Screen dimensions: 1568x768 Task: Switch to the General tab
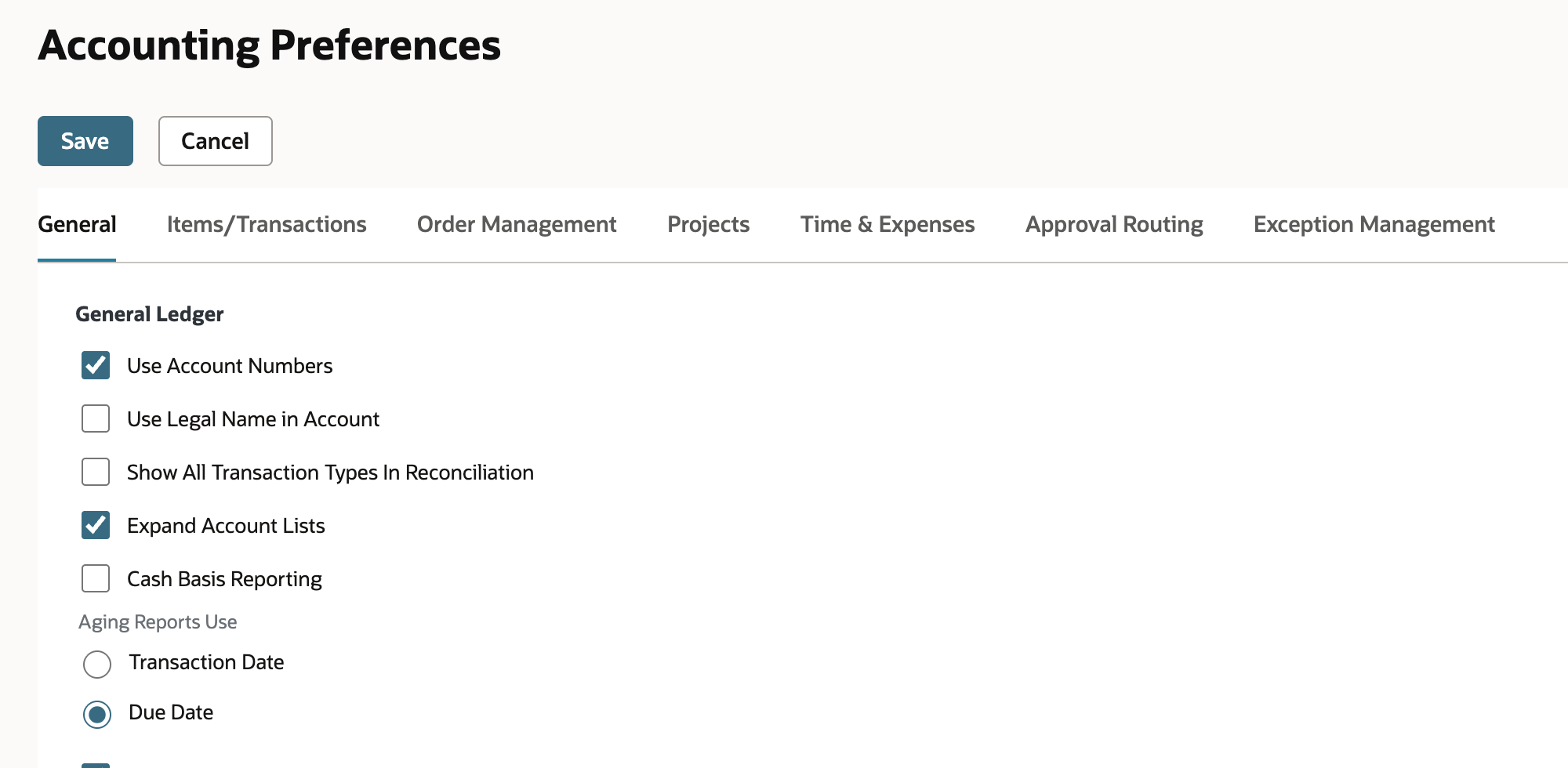(x=77, y=224)
